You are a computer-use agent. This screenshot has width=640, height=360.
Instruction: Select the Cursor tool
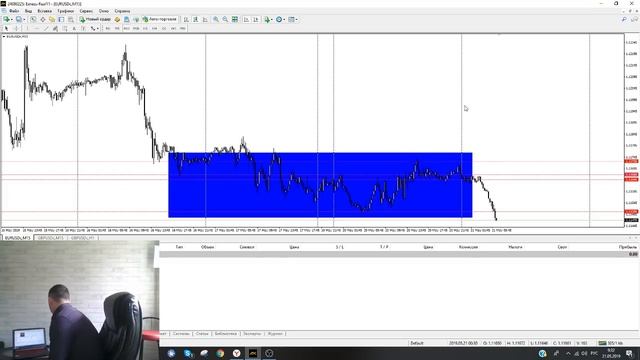pos(7,29)
